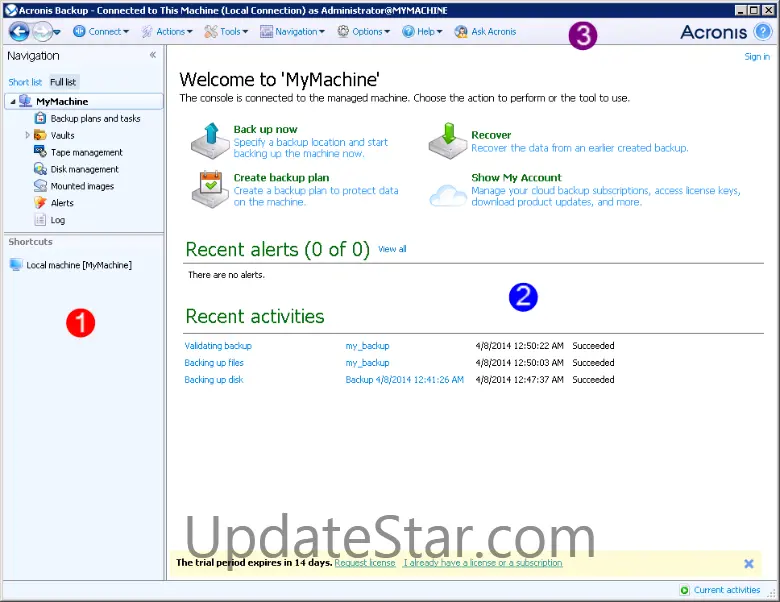
Task: Open the Backing up files activity
Action: [214, 363]
